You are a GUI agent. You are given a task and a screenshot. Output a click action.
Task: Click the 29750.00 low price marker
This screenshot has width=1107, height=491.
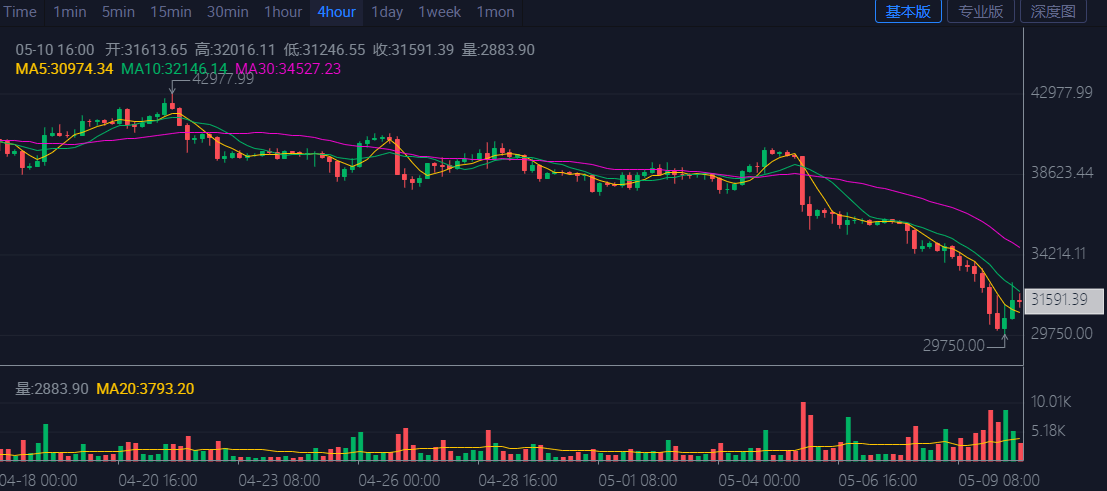coord(953,345)
